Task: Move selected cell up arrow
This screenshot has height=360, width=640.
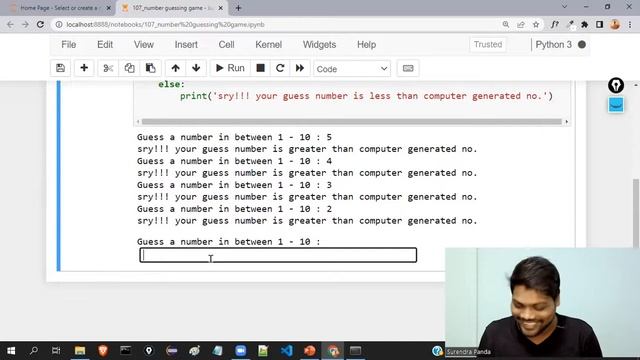Action: pos(176,68)
